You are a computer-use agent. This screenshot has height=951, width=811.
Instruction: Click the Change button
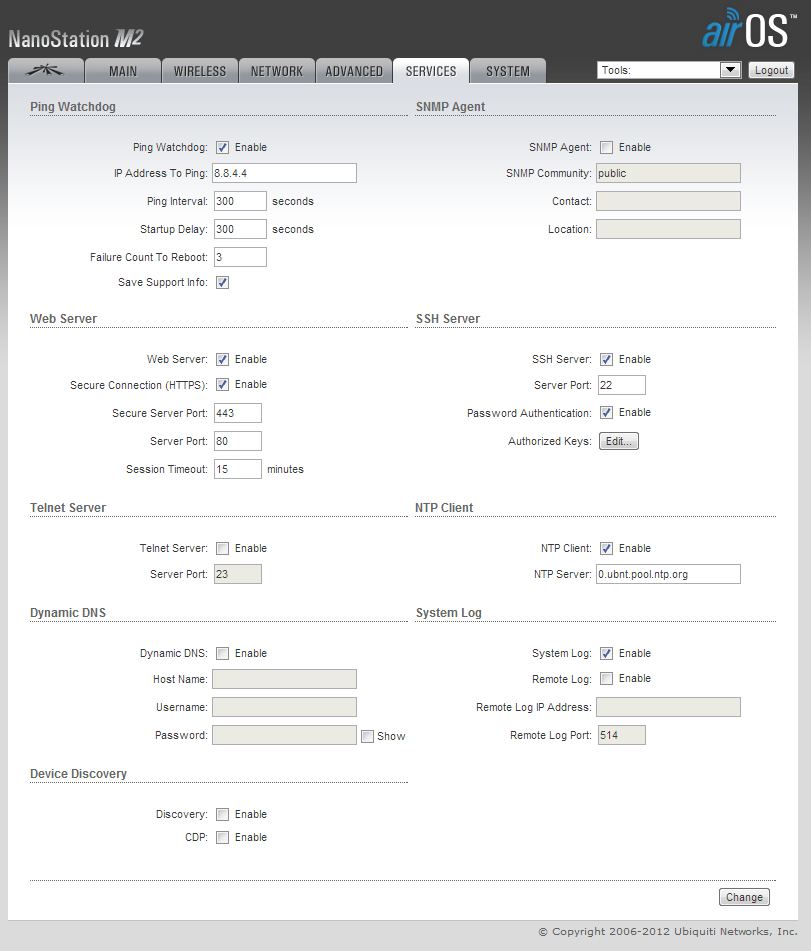[744, 897]
